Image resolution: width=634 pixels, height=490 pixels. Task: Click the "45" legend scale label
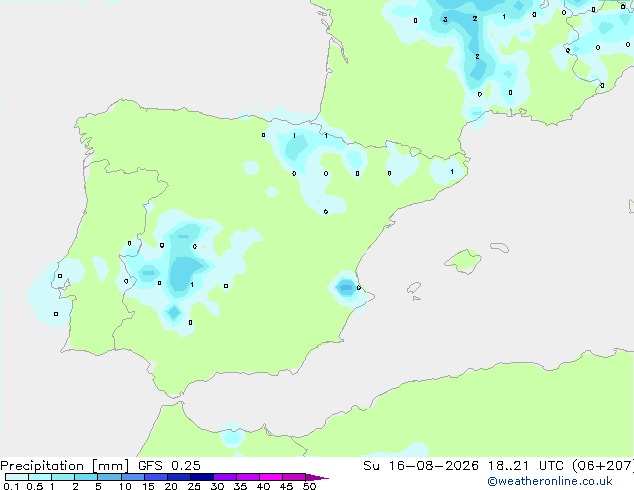point(286,486)
